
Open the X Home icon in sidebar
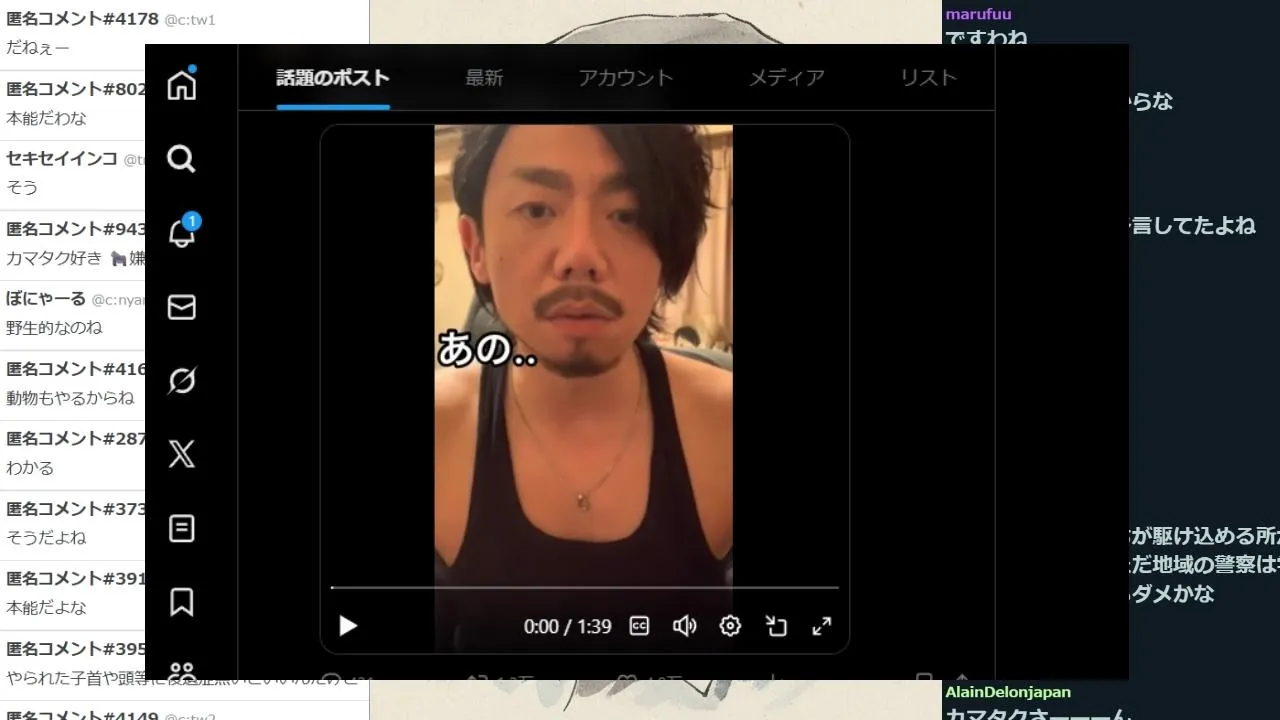[x=181, y=85]
